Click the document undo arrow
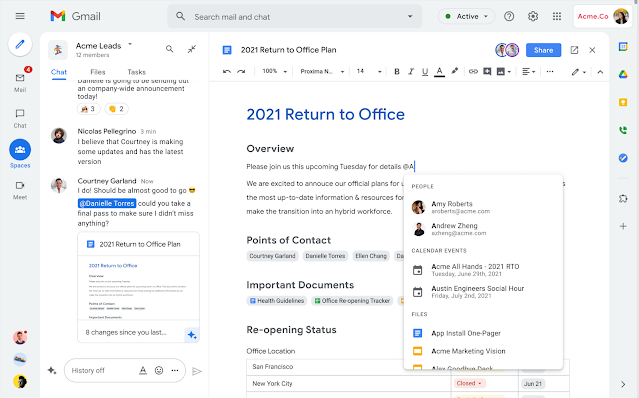Viewport: 639px width, 398px height. click(227, 72)
